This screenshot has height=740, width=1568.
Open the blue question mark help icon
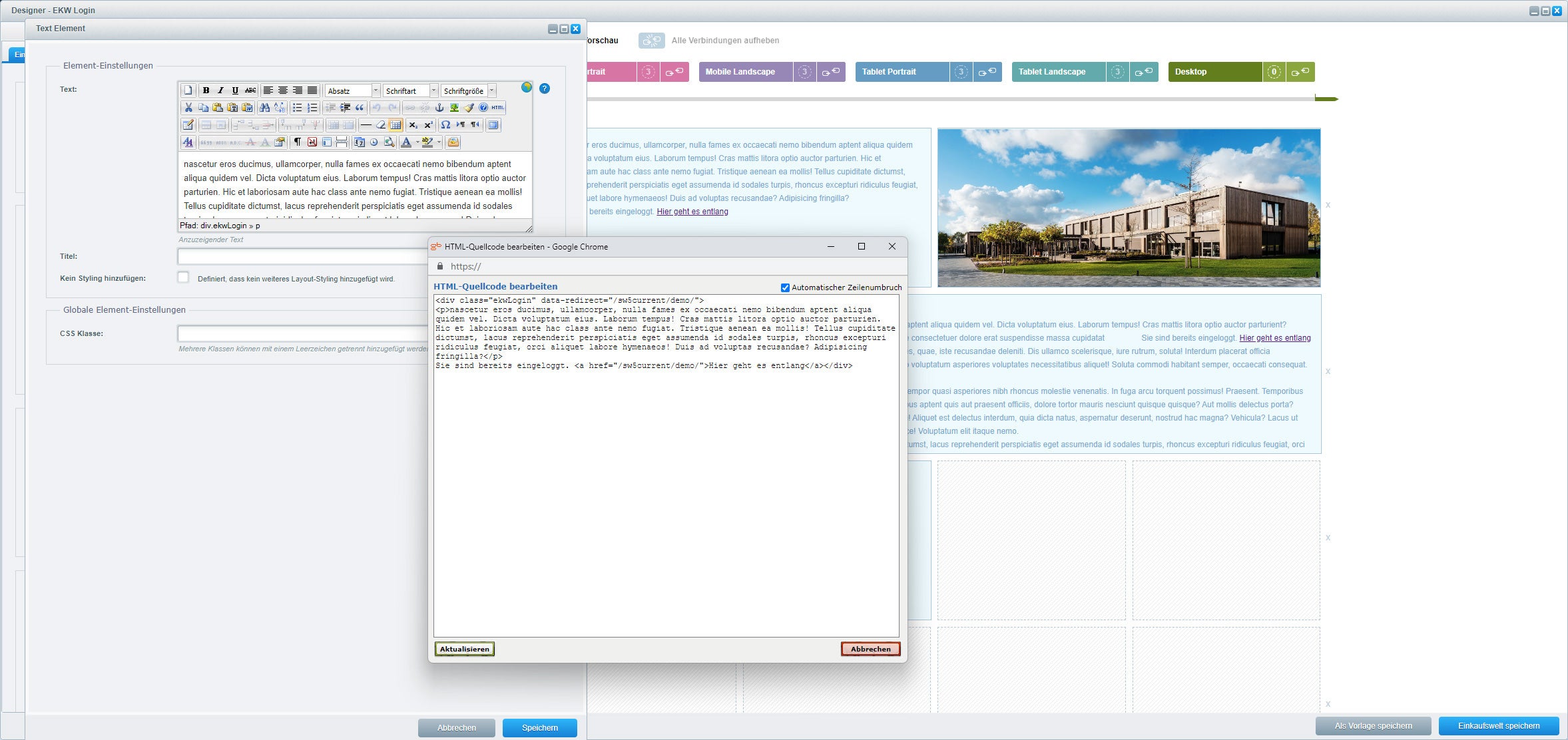coord(545,89)
